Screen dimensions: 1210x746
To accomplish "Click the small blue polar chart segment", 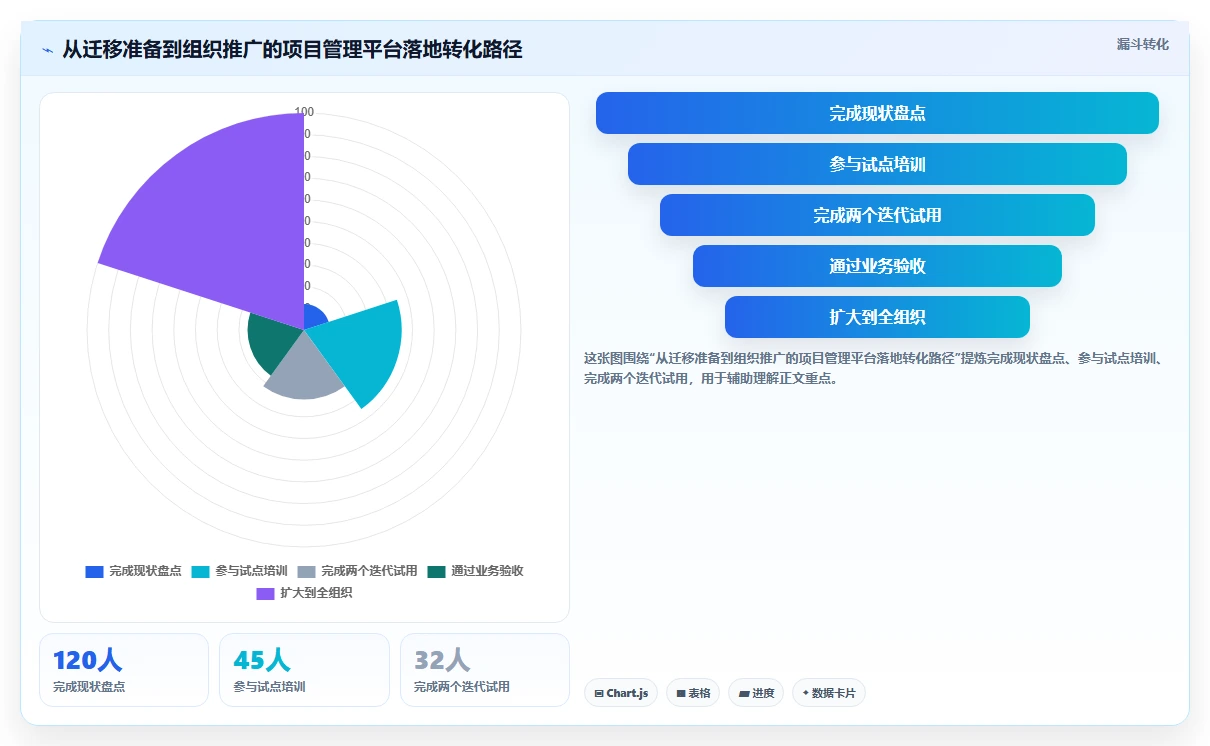I will point(313,318).
